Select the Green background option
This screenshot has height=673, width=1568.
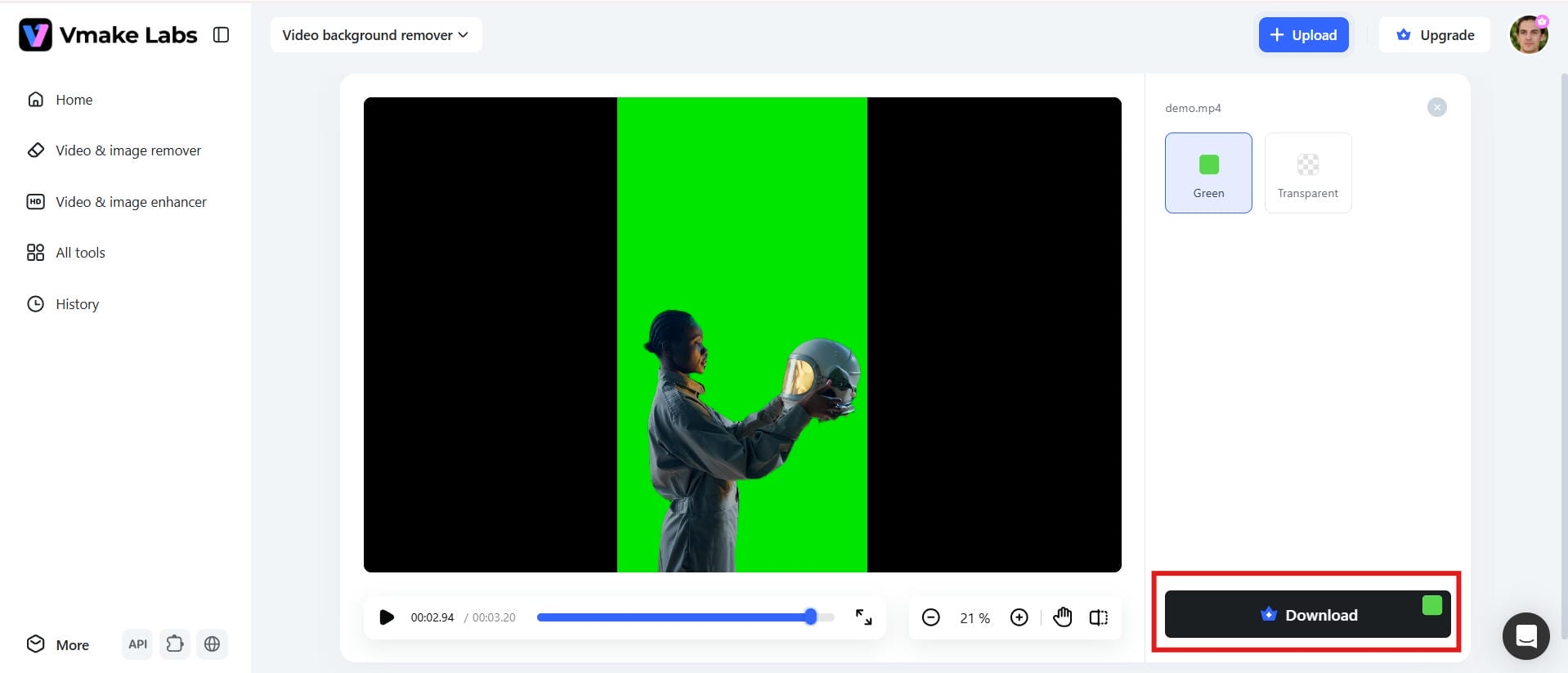1208,173
